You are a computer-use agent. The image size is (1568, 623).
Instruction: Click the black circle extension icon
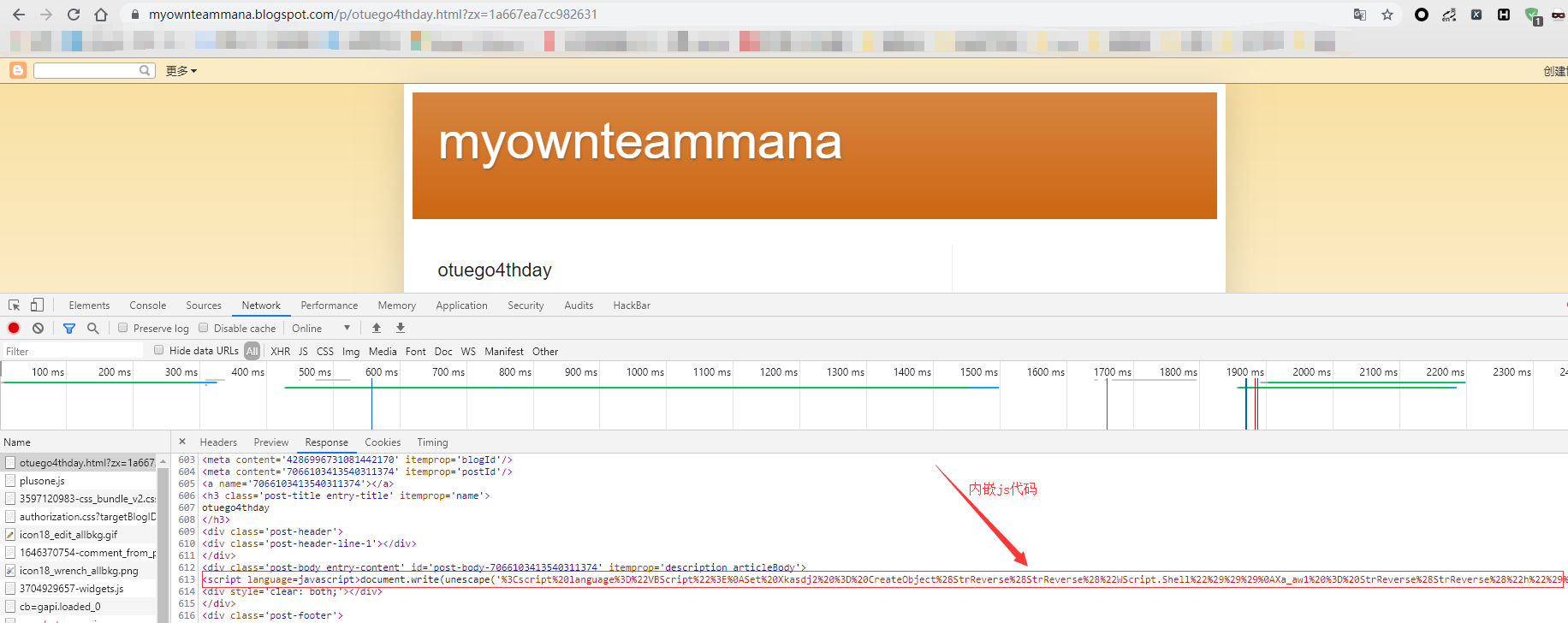[1422, 15]
